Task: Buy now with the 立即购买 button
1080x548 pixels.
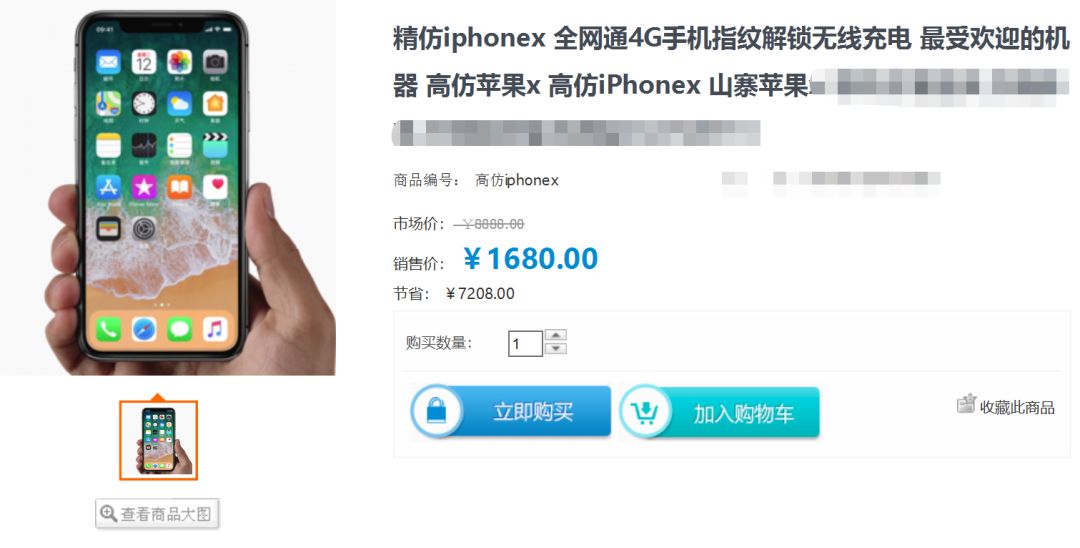Action: (510, 412)
